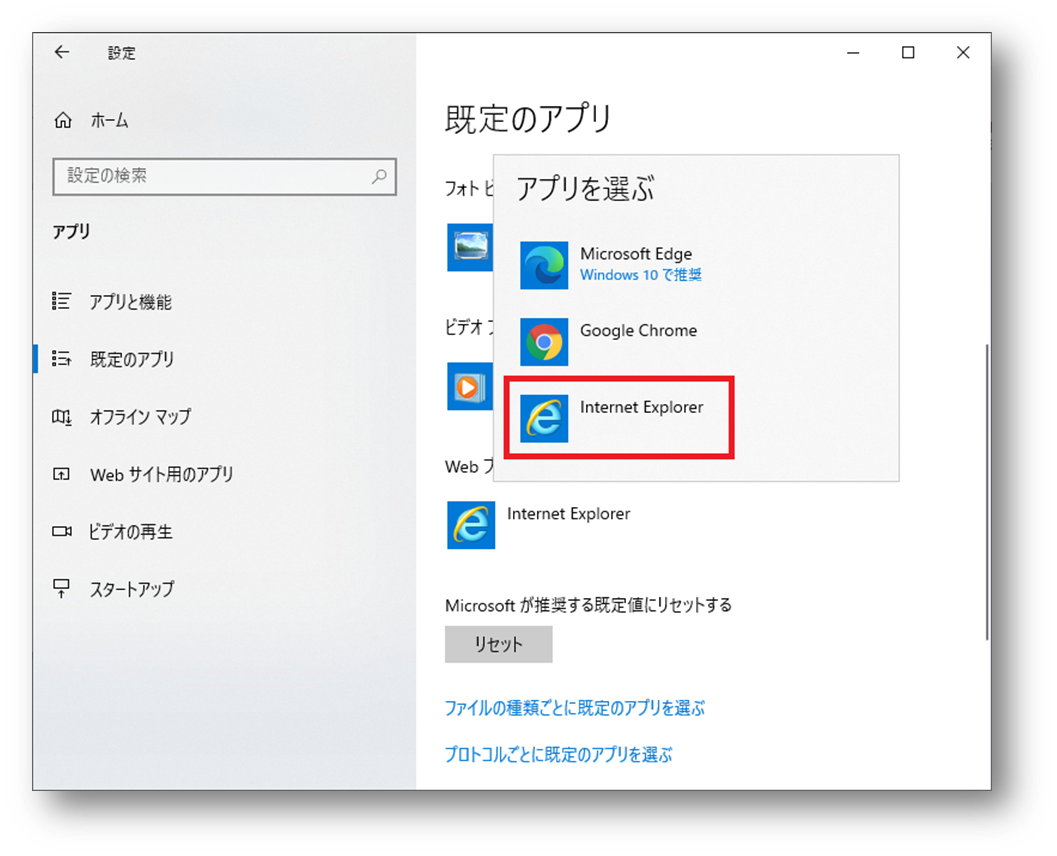Choose Google Chrome in the app picker

coord(696,341)
